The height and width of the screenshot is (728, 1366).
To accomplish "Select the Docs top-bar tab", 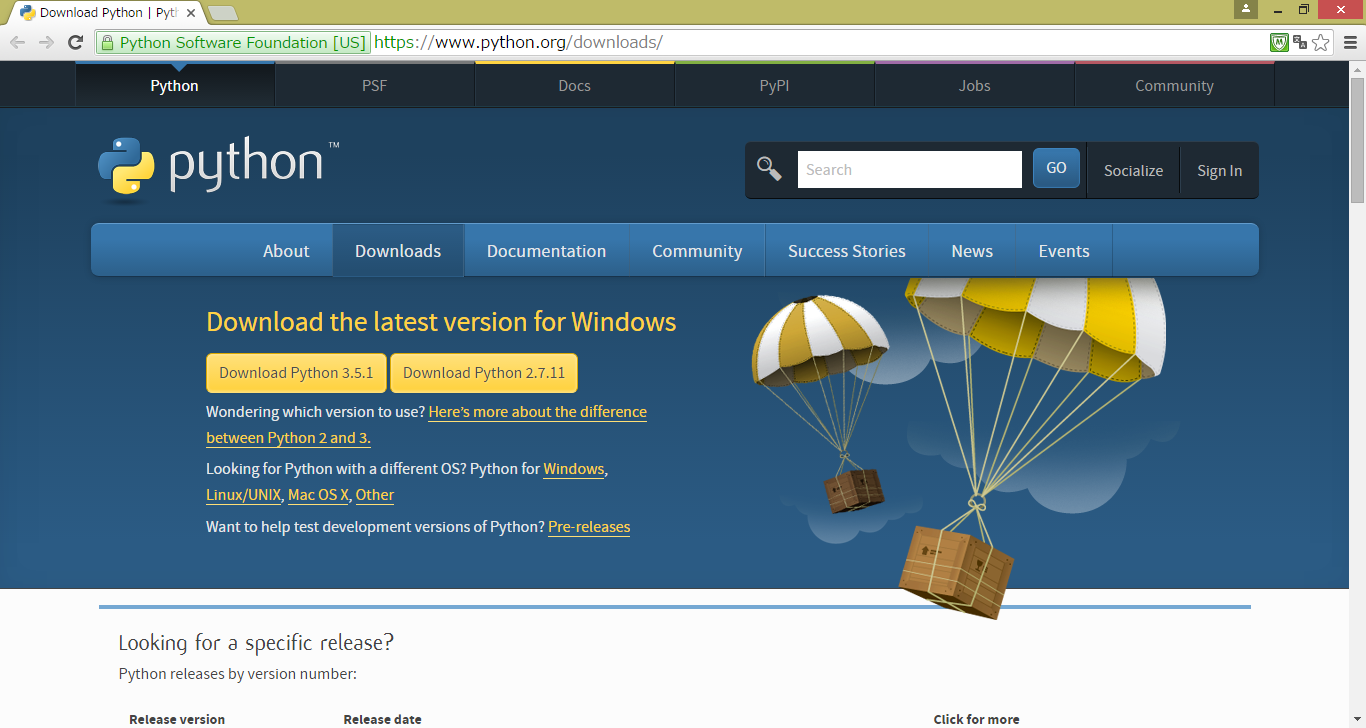I will pyautogui.click(x=575, y=86).
